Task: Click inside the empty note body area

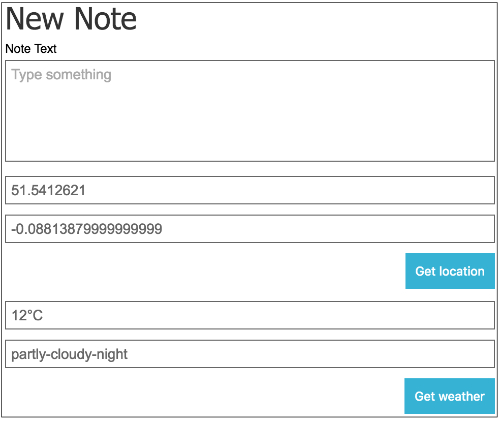Action: tap(250, 111)
